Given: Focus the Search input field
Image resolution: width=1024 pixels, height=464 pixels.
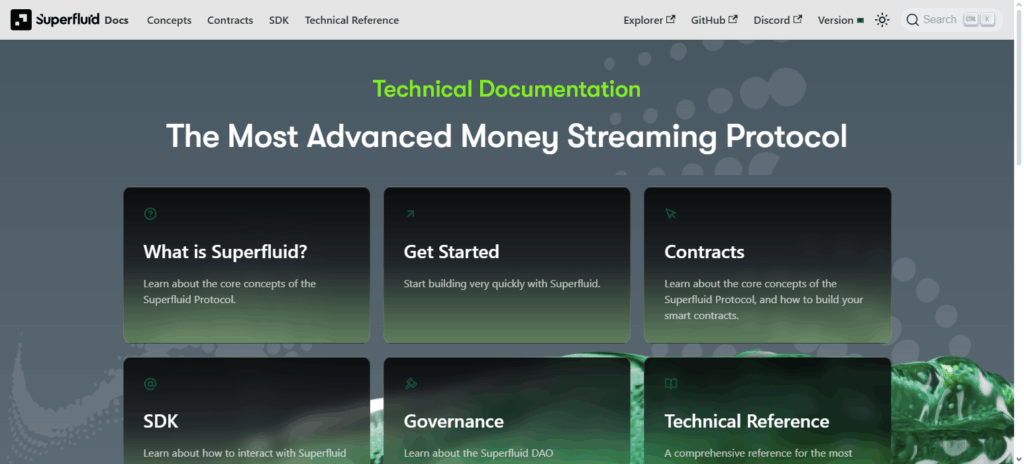Looking at the screenshot, I should (952, 20).
